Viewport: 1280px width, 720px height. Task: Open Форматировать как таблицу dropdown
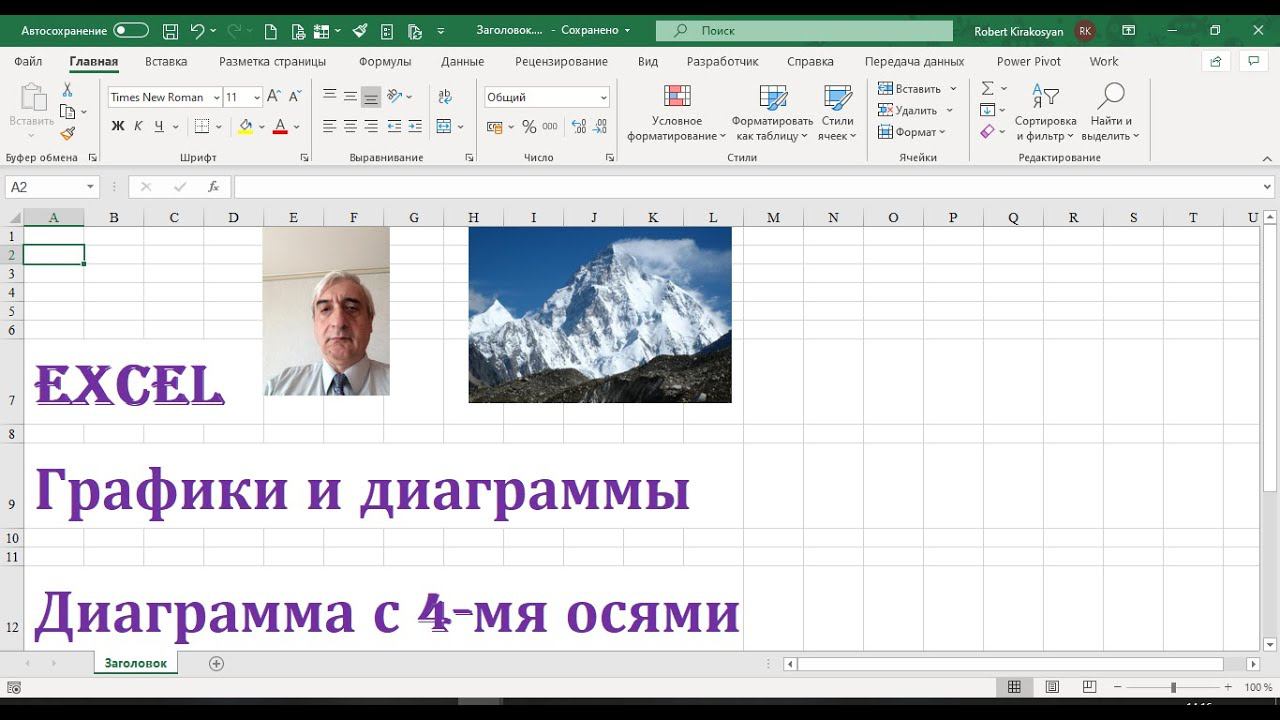click(772, 113)
